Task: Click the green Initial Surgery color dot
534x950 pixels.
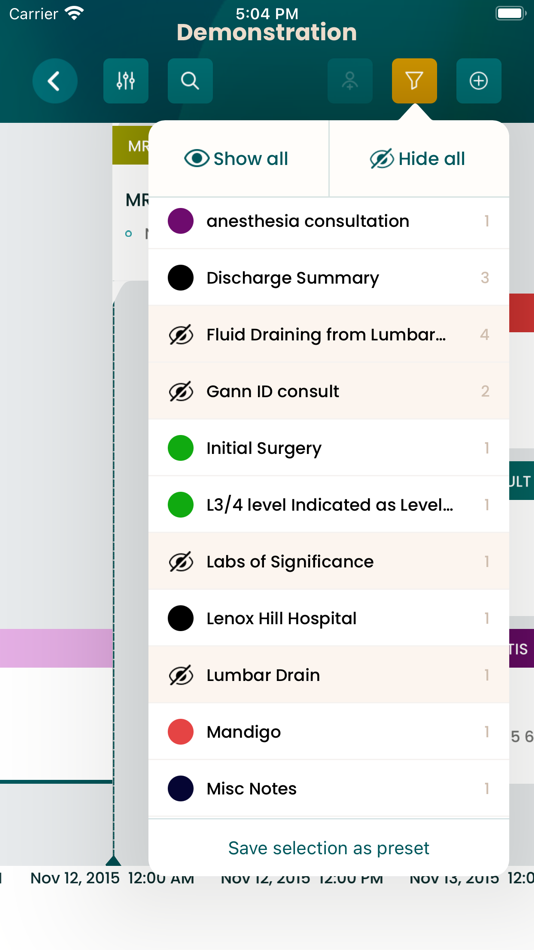Action: [x=181, y=448]
